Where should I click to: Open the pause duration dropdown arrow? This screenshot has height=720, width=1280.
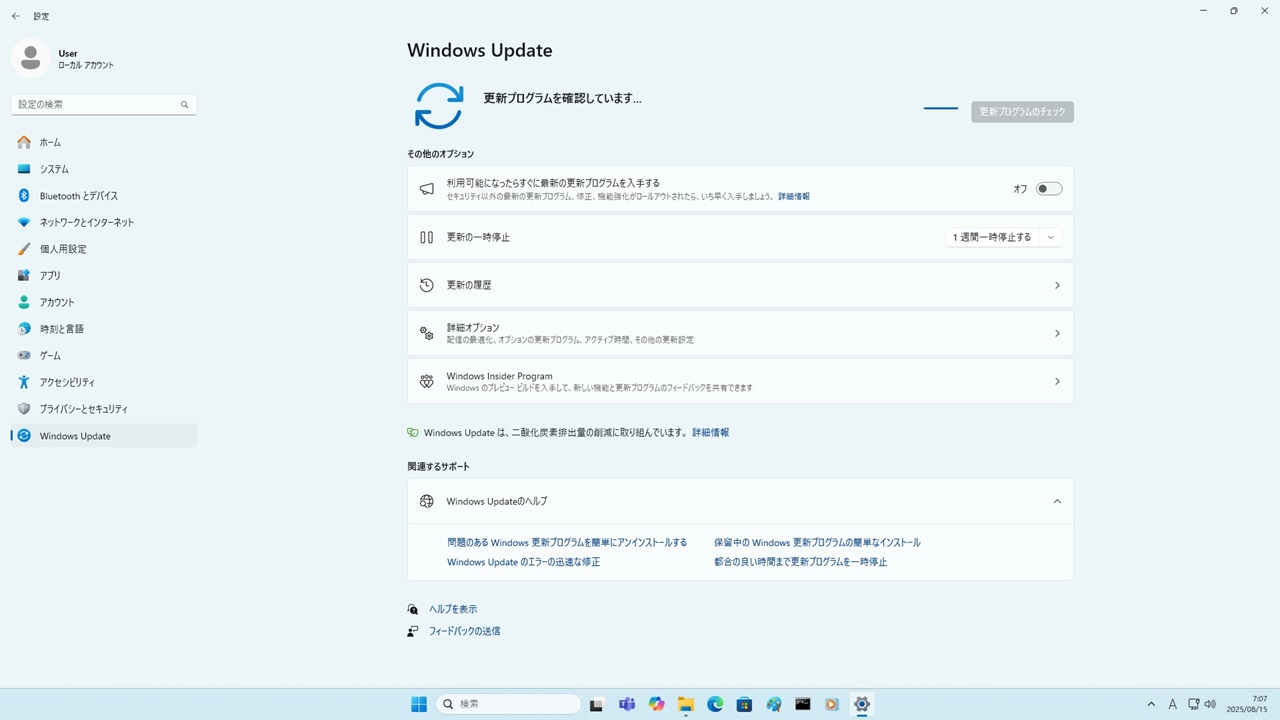[x=1050, y=237]
